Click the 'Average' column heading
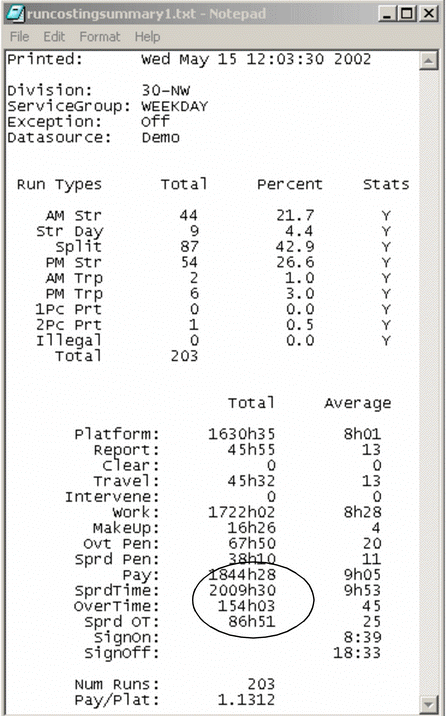This screenshot has height=716, width=447. click(358, 404)
